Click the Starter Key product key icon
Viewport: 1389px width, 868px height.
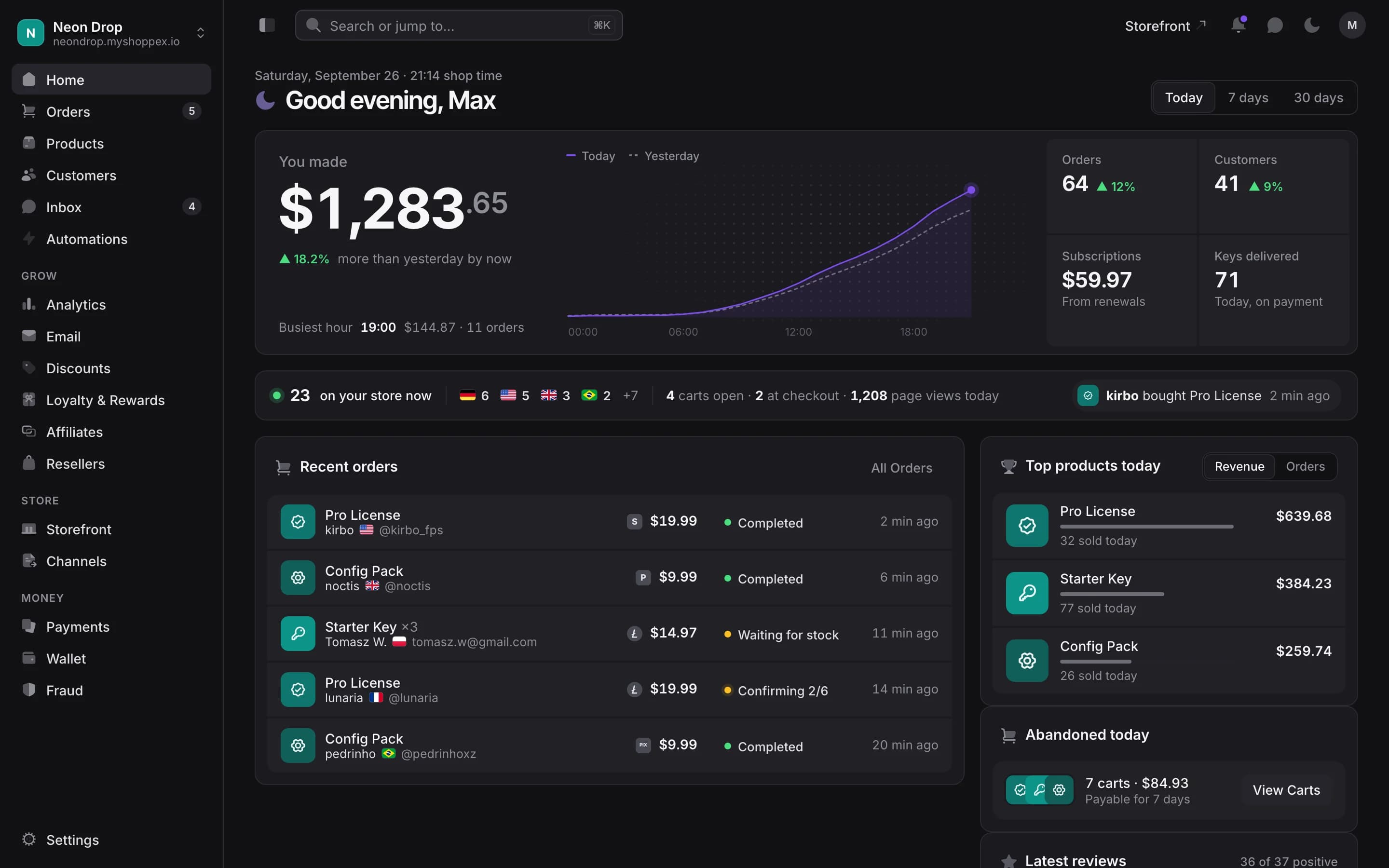[1027, 593]
